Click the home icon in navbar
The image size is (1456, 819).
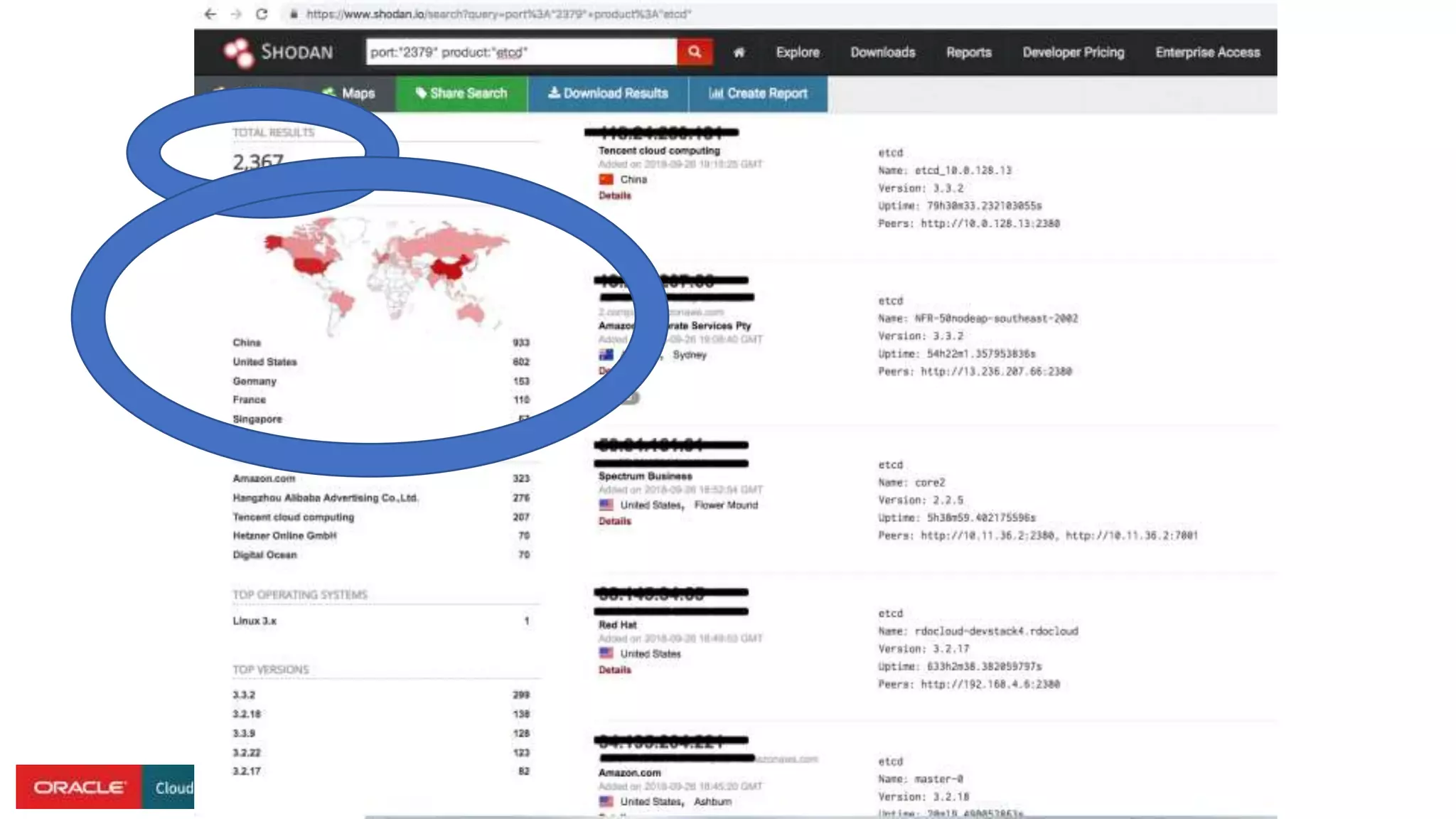tap(739, 53)
